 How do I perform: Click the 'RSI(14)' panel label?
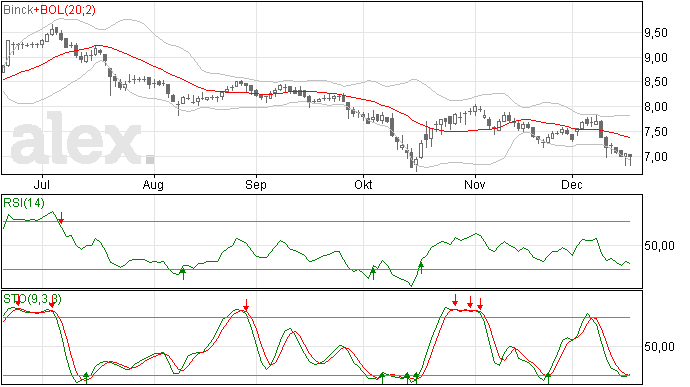(x=24, y=203)
